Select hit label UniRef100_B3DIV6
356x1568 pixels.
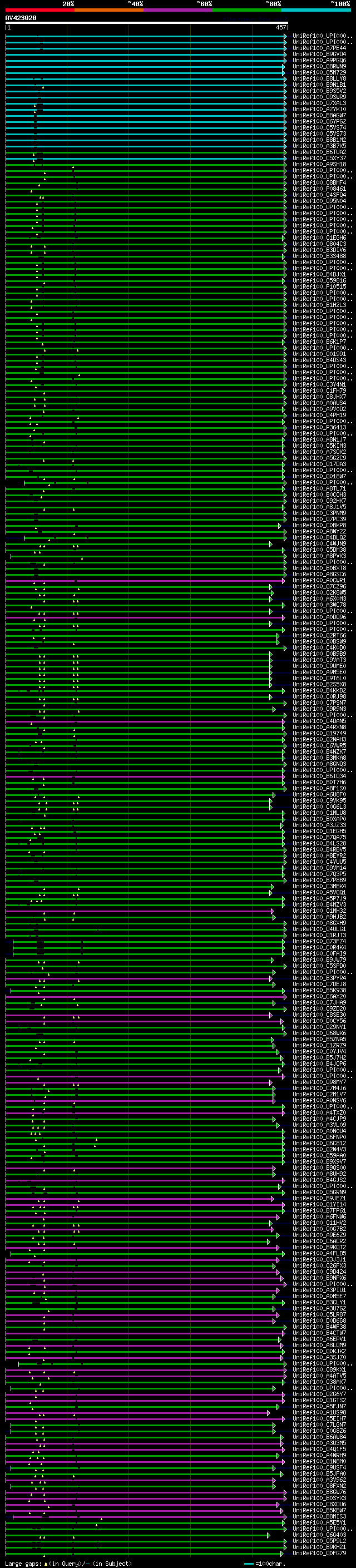click(x=319, y=250)
